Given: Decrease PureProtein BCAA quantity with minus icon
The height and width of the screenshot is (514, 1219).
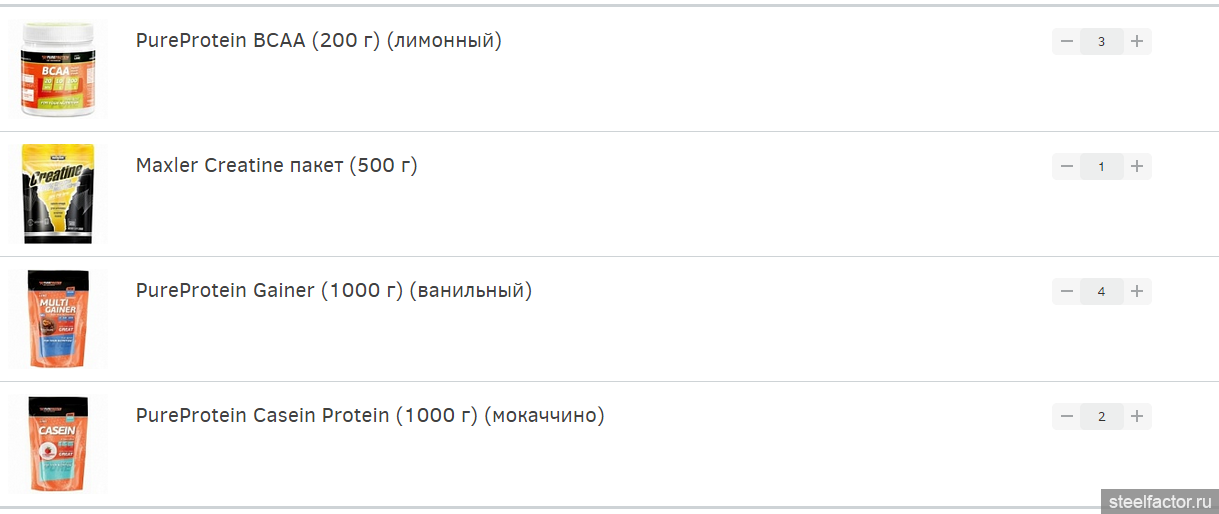Looking at the screenshot, I should pos(1066,41).
